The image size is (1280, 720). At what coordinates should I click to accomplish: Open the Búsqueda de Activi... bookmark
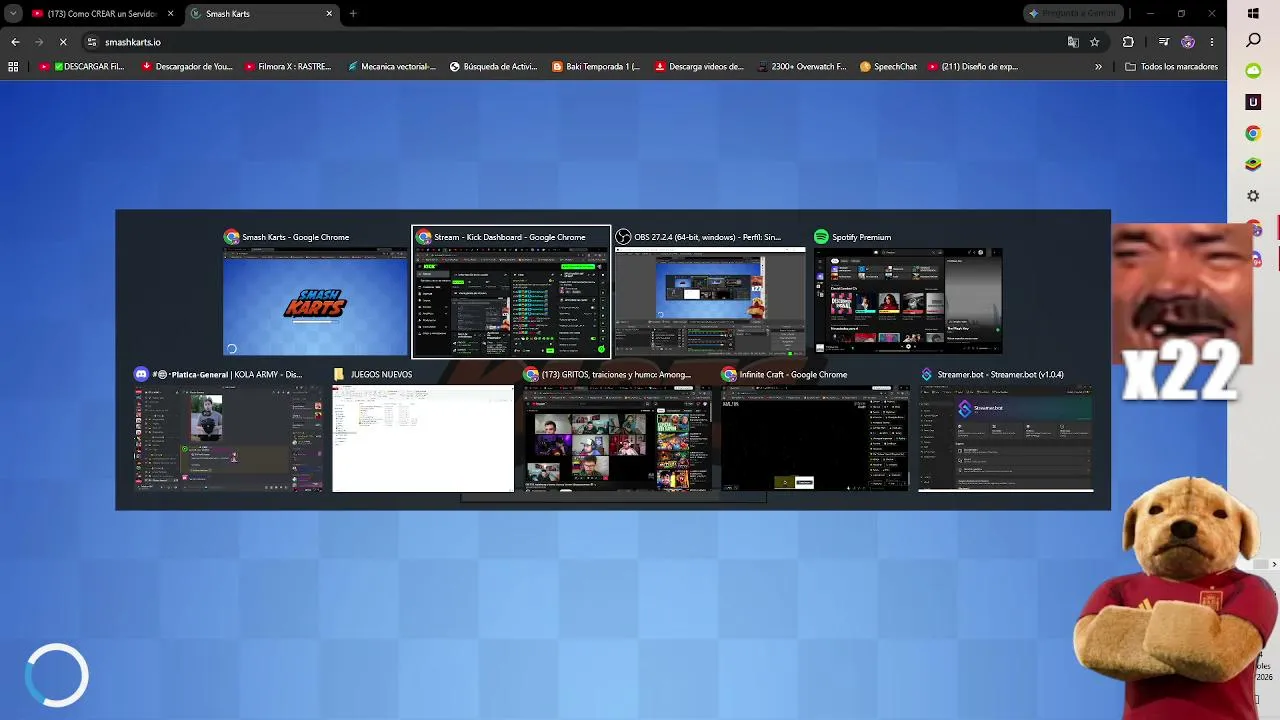pos(494,67)
